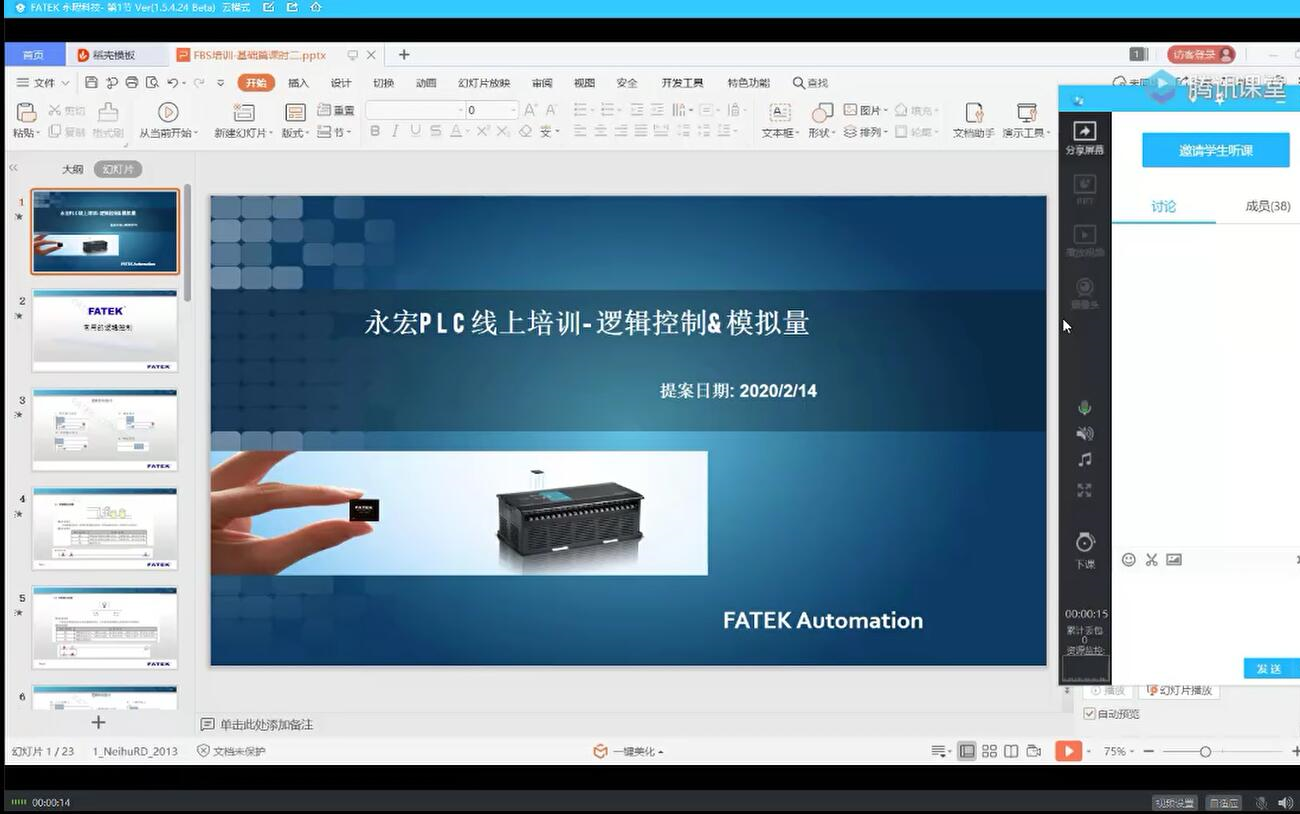Click the slide panel vertical scrollbar
Image resolution: width=1300 pixels, height=814 pixels.
pyautogui.click(x=187, y=245)
